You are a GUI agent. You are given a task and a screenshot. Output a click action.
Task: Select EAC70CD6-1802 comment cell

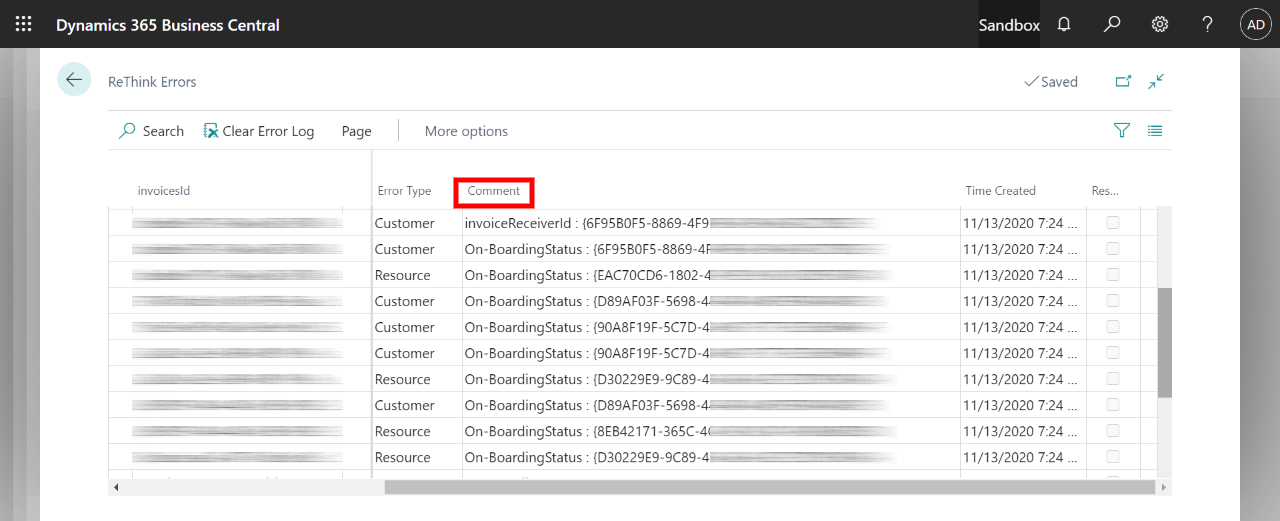[x=711, y=275]
